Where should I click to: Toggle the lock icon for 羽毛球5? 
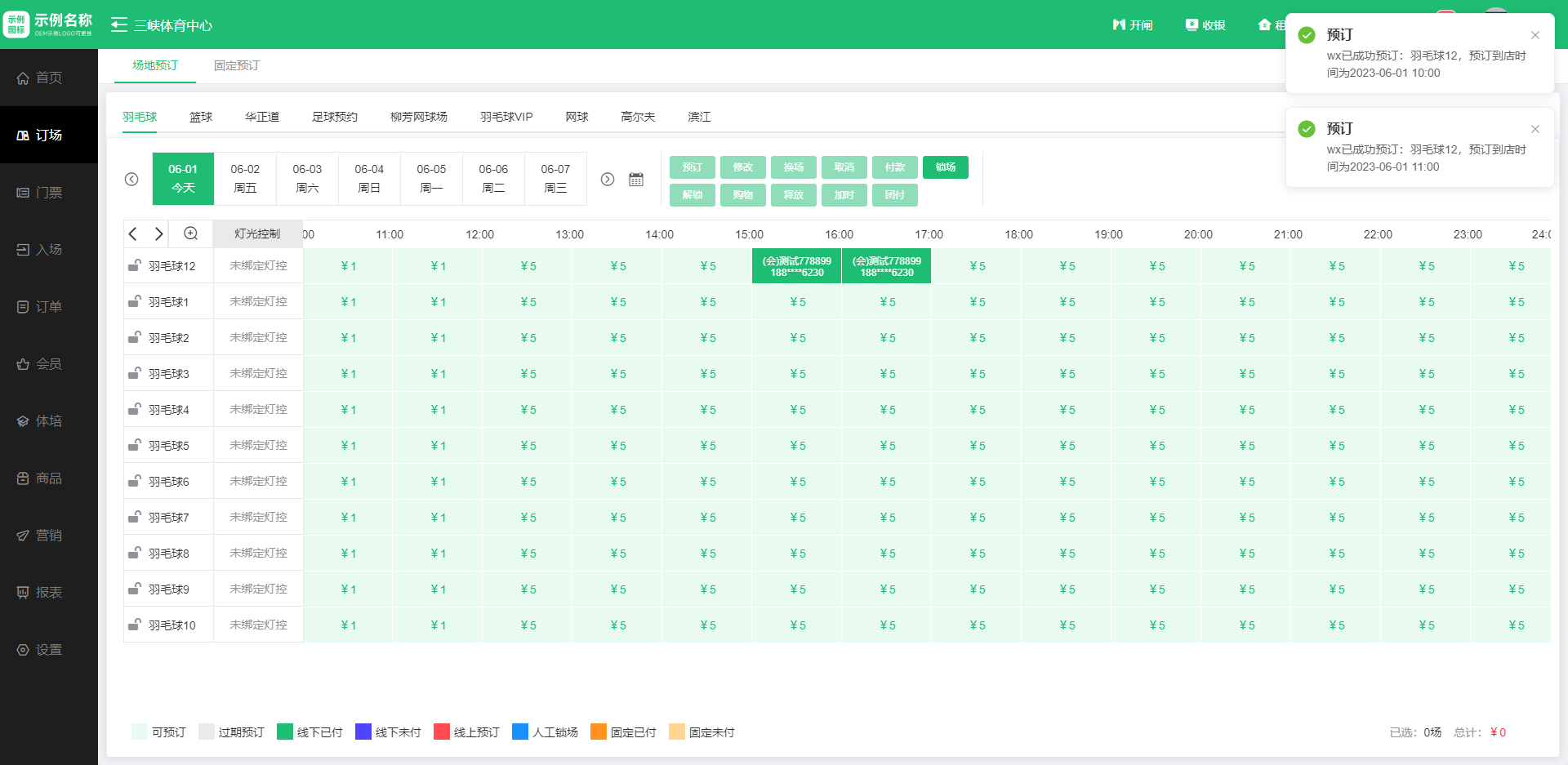[135, 445]
